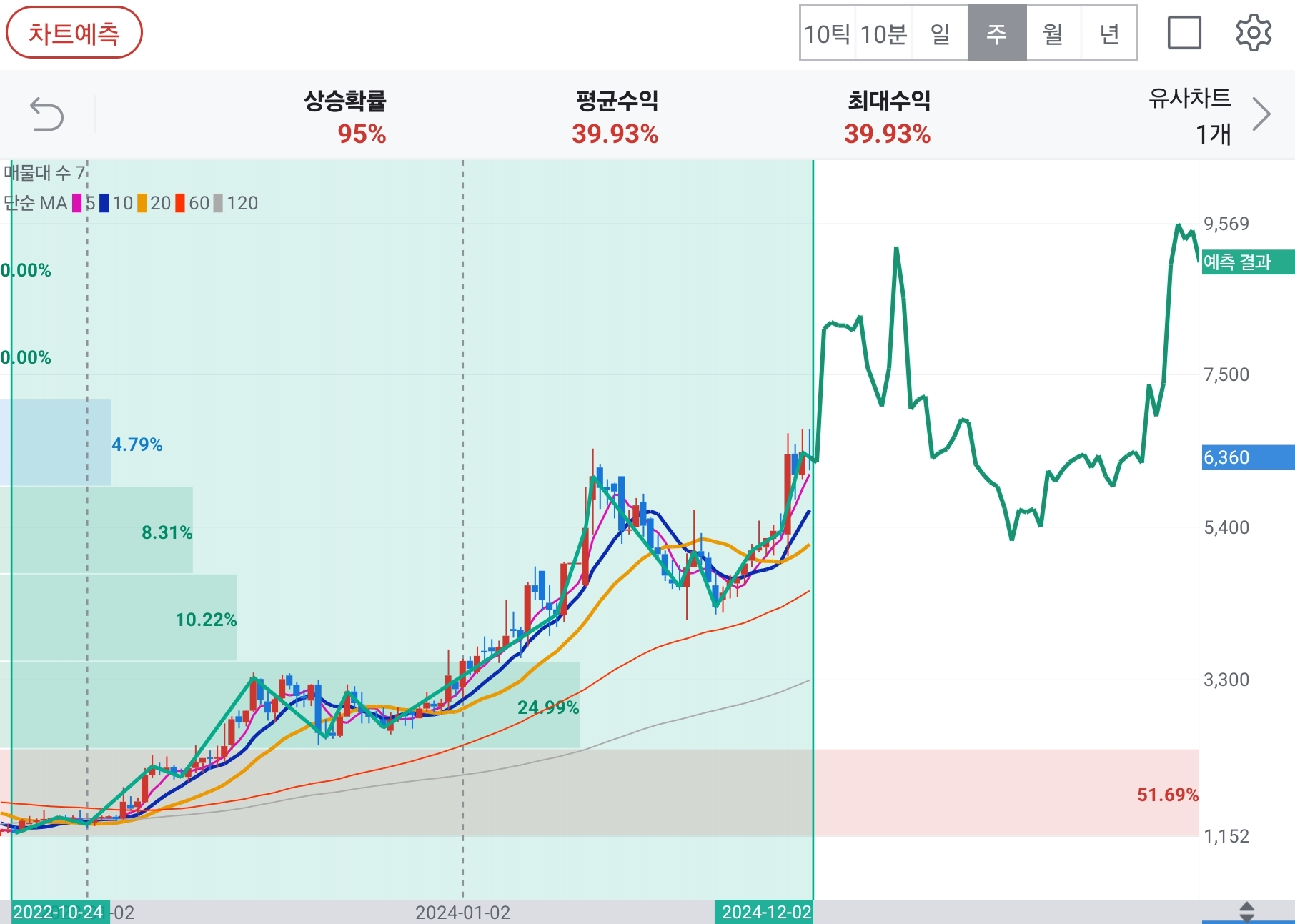
Task: Click the 9,569 price axis label
Action: tap(1226, 224)
